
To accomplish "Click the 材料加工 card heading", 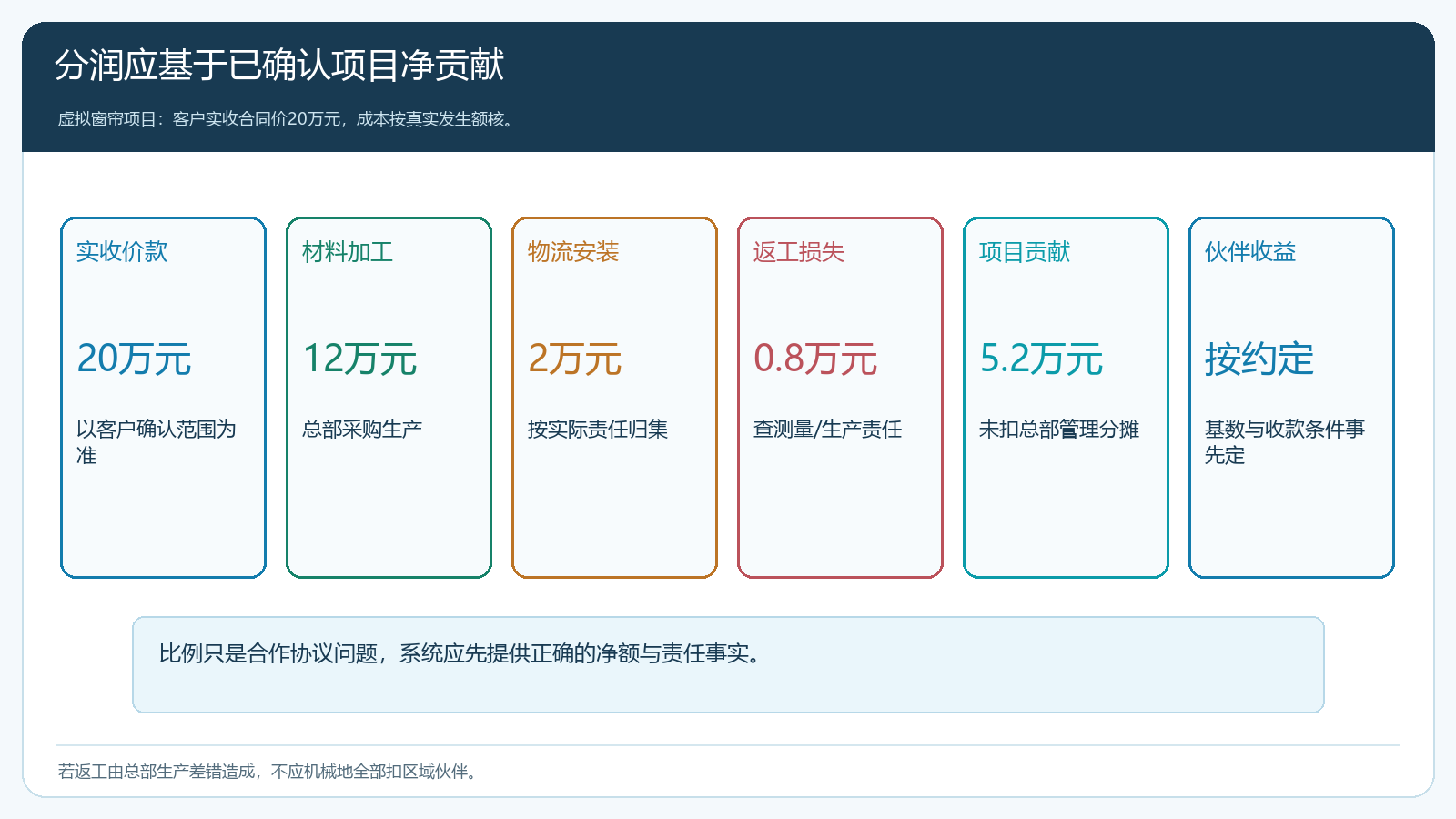I will (x=348, y=252).
